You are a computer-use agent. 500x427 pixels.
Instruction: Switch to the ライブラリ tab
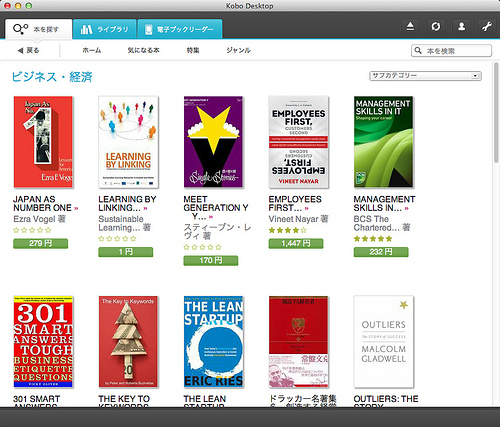pos(105,29)
